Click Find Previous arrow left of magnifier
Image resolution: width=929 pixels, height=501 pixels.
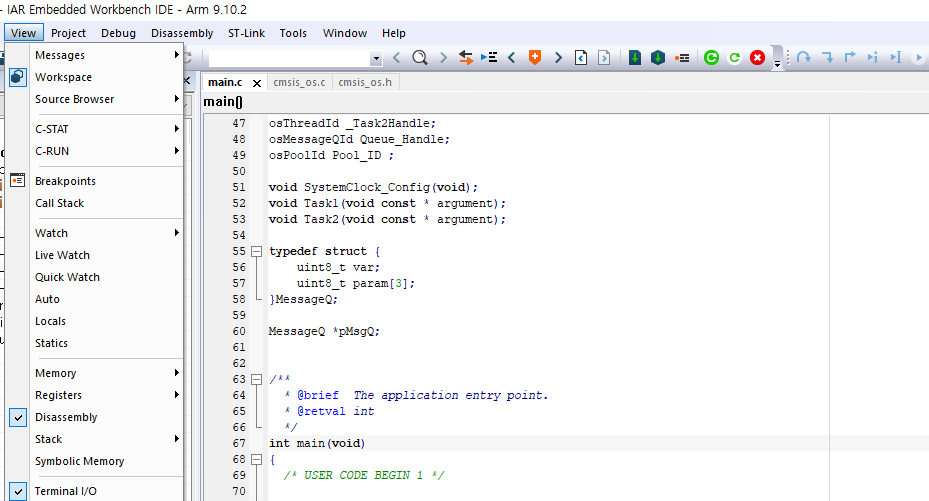(x=397, y=57)
